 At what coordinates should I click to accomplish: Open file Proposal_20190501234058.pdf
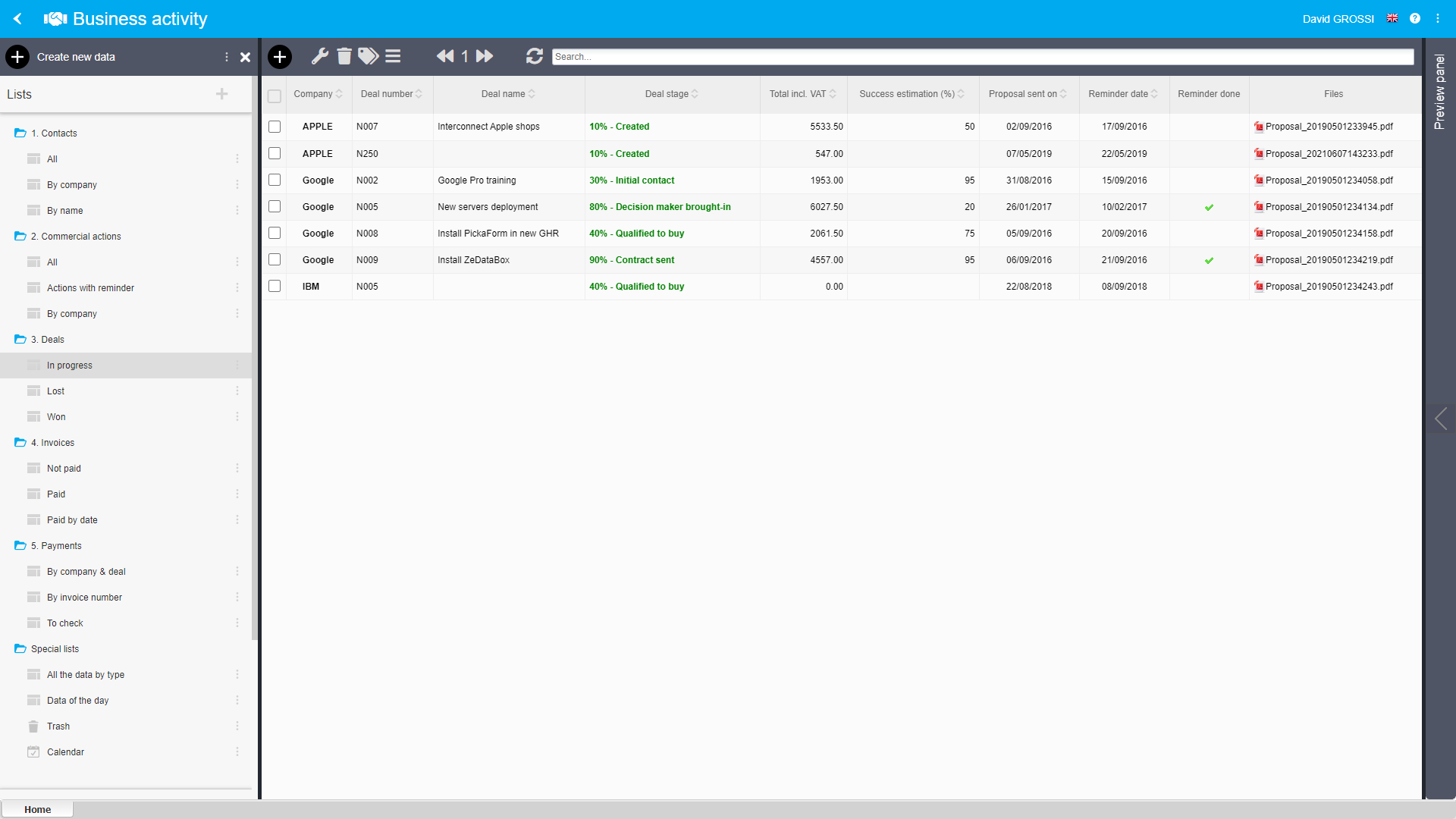(1329, 180)
